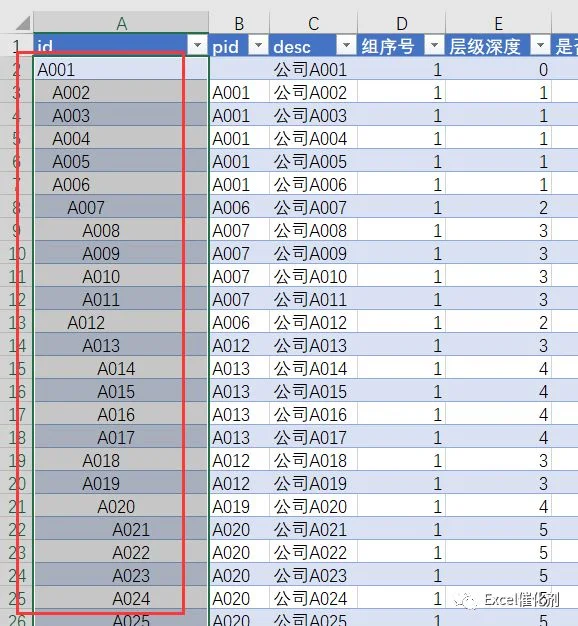Click row header 21
Image resolution: width=578 pixels, height=626 pixels.
tap(17, 507)
